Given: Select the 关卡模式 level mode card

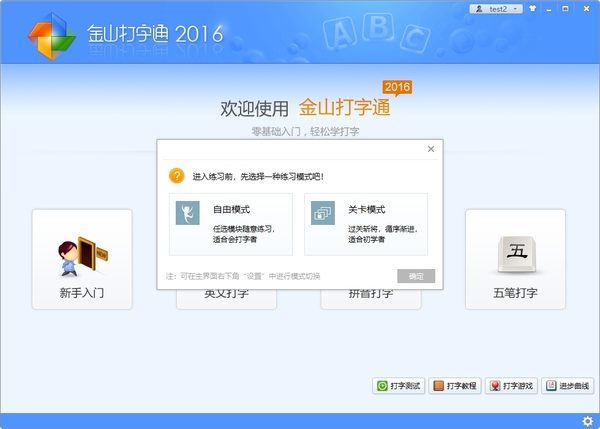Looking at the screenshot, I should pos(366,224).
